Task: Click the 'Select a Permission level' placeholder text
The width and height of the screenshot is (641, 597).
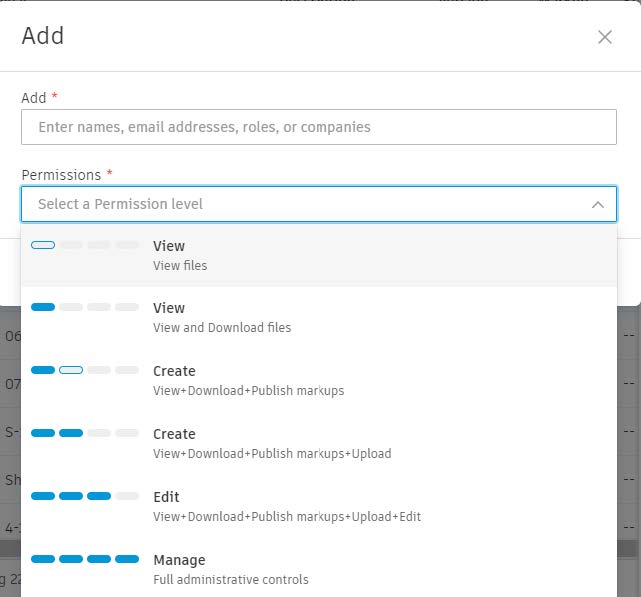Action: [x=120, y=204]
